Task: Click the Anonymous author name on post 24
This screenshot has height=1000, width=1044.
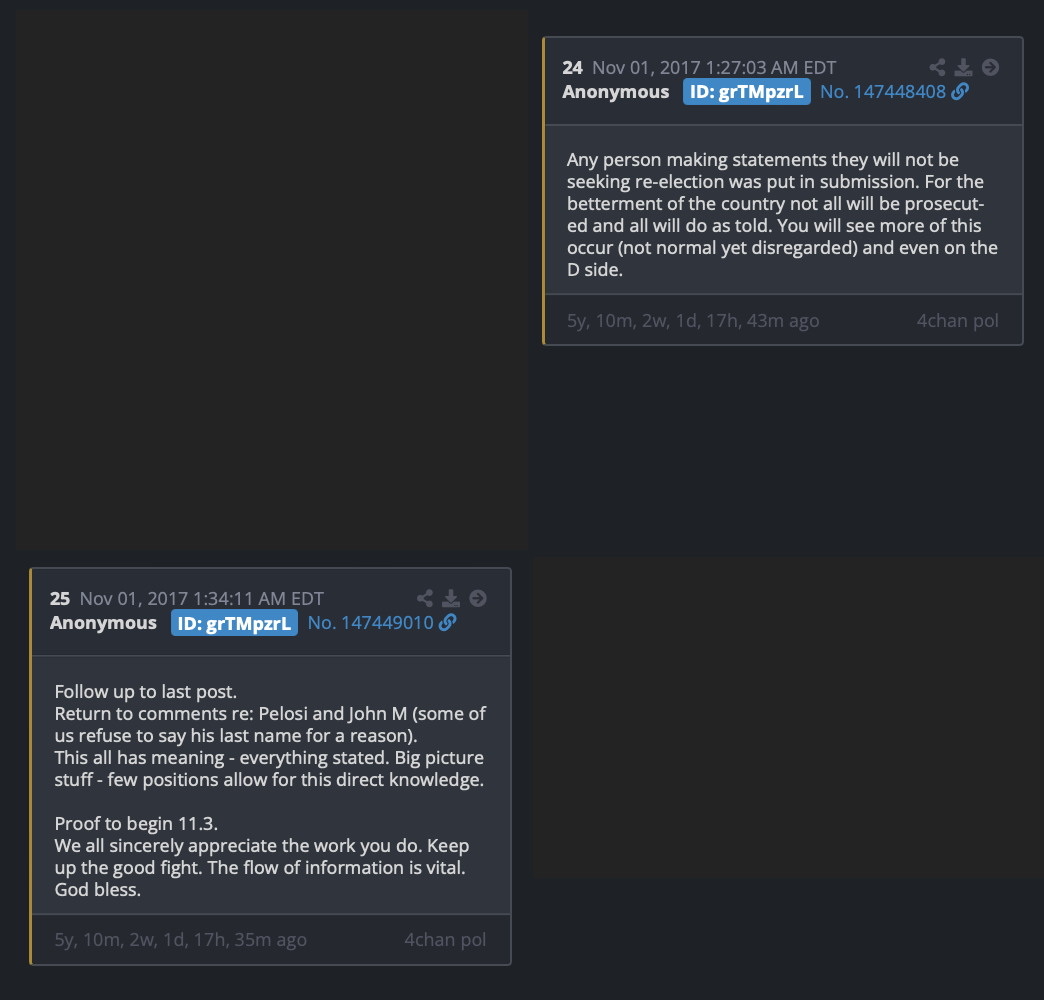Action: [616, 92]
